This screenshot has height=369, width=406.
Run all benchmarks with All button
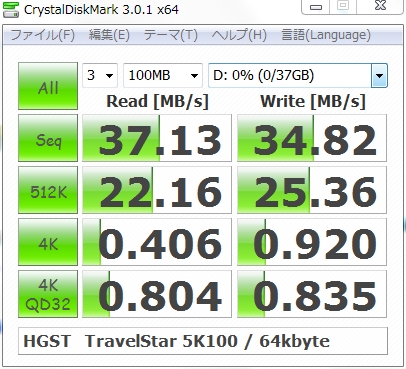point(48,86)
